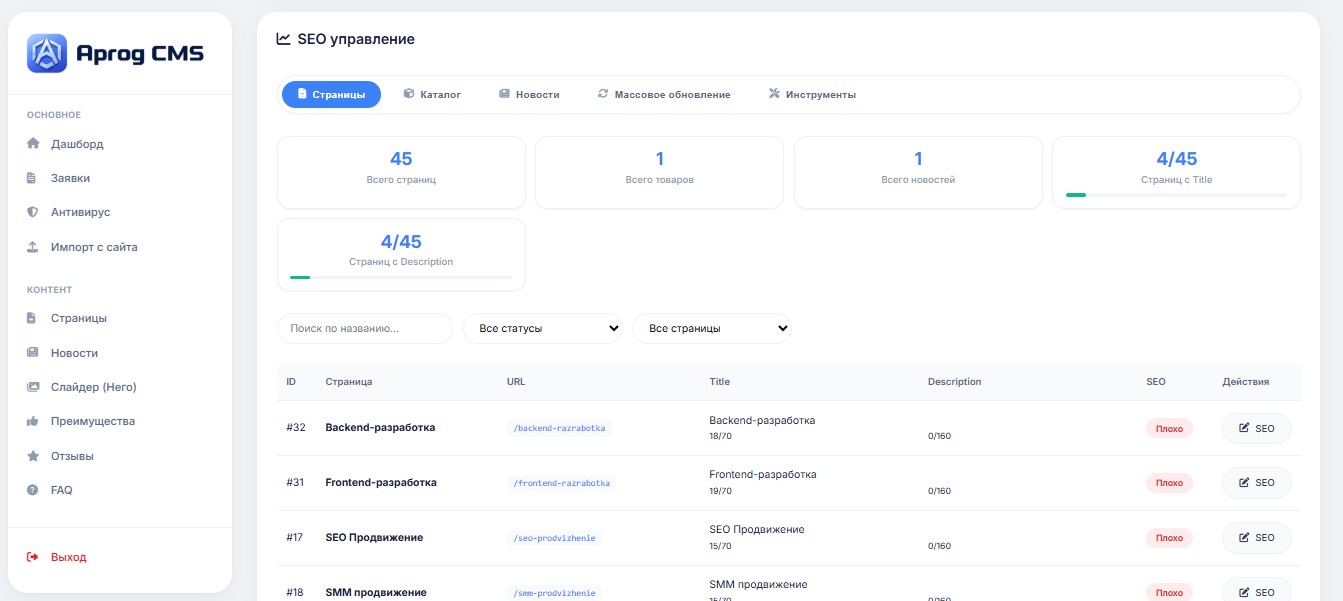Click the refresh icon in Массовое обновление tab

(x=603, y=94)
